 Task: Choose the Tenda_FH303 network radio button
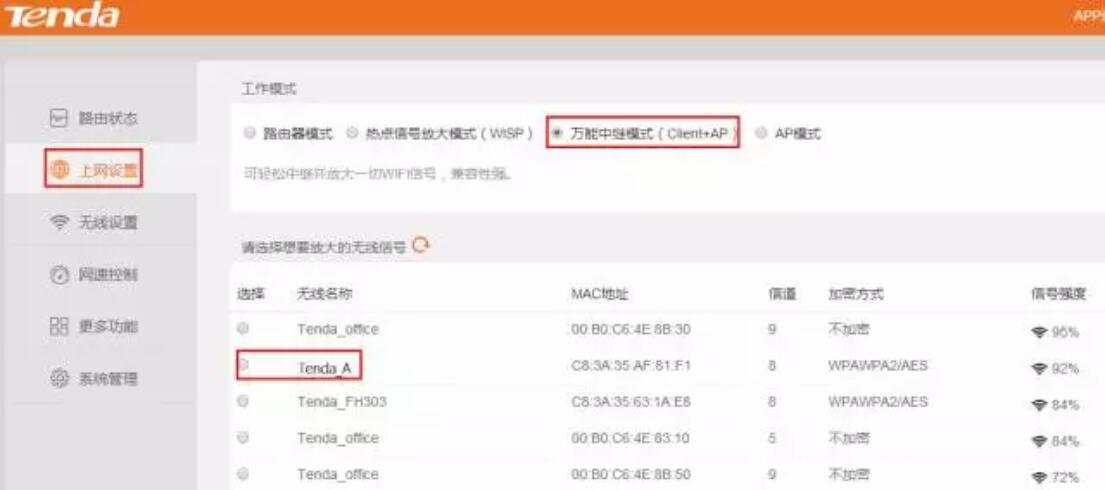243,401
